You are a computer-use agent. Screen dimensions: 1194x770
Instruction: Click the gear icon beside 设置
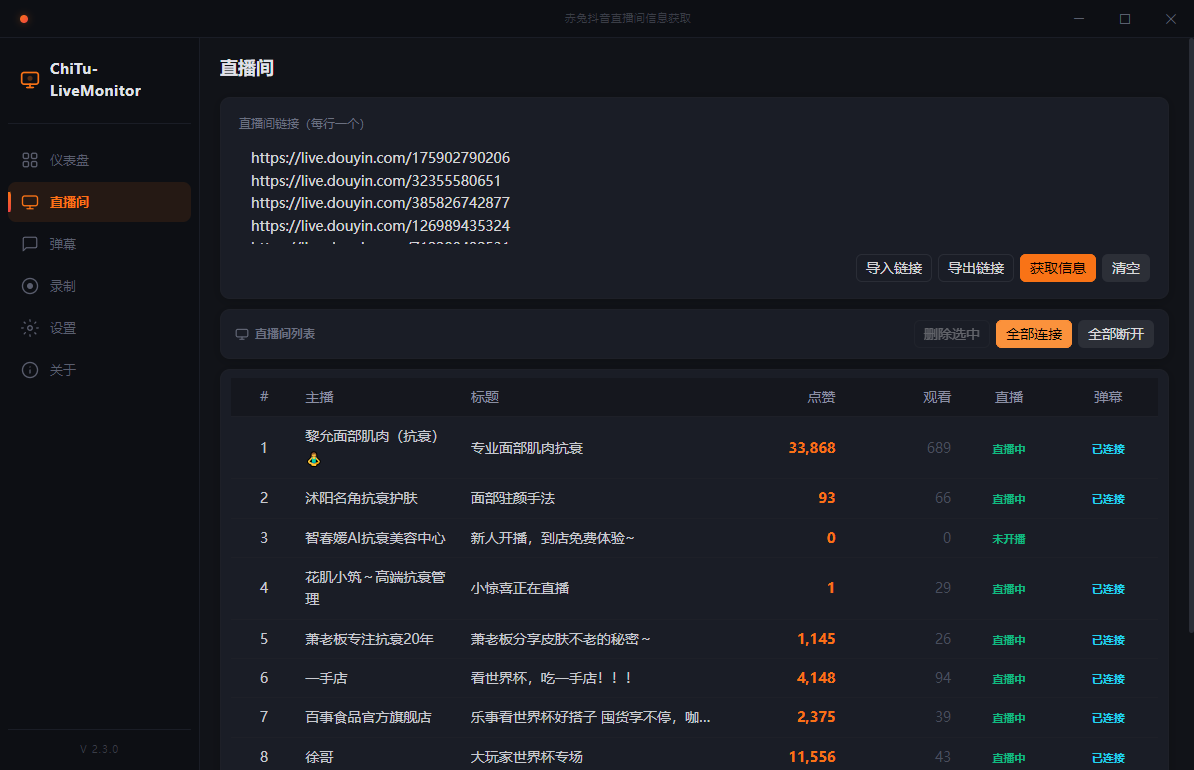[x=30, y=328]
